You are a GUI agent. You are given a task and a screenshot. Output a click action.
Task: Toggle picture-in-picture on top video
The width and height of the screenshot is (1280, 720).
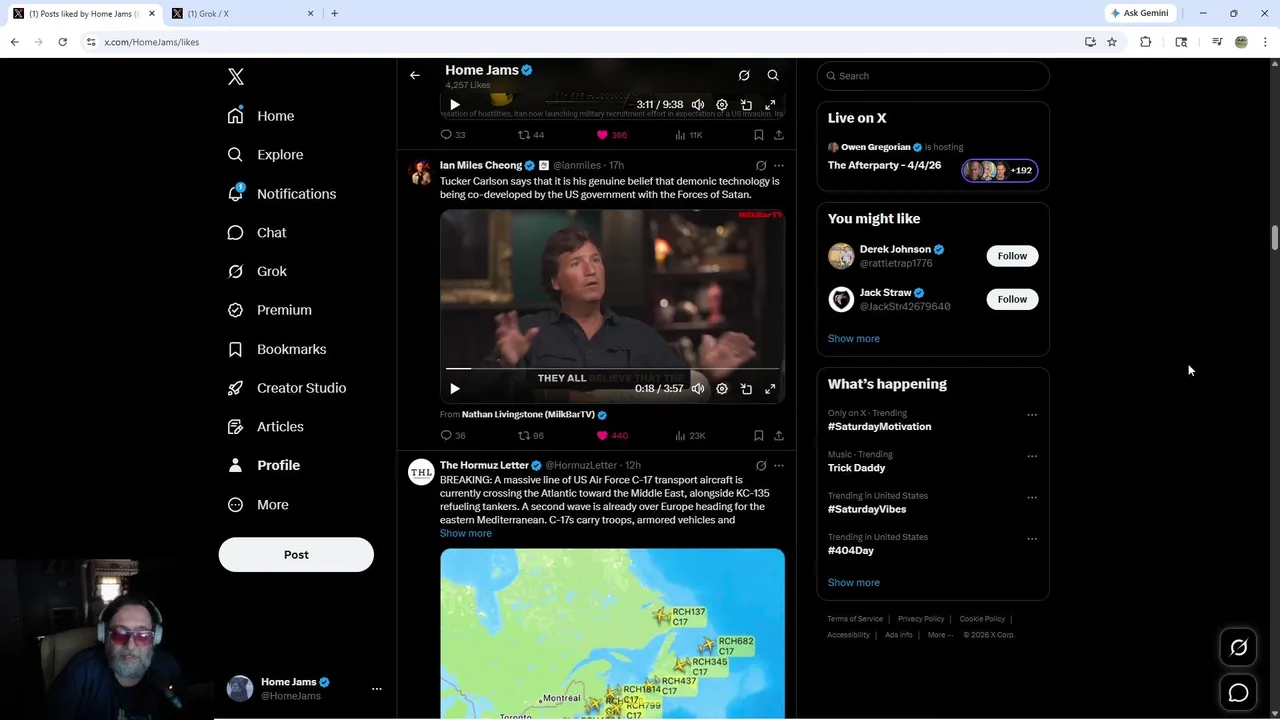(746, 105)
